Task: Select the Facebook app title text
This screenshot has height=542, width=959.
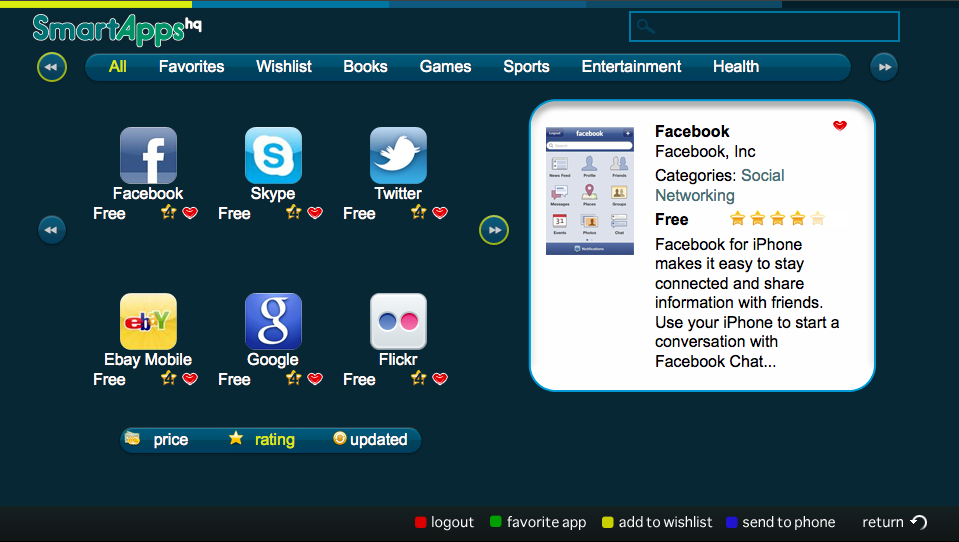Action: 692,132
